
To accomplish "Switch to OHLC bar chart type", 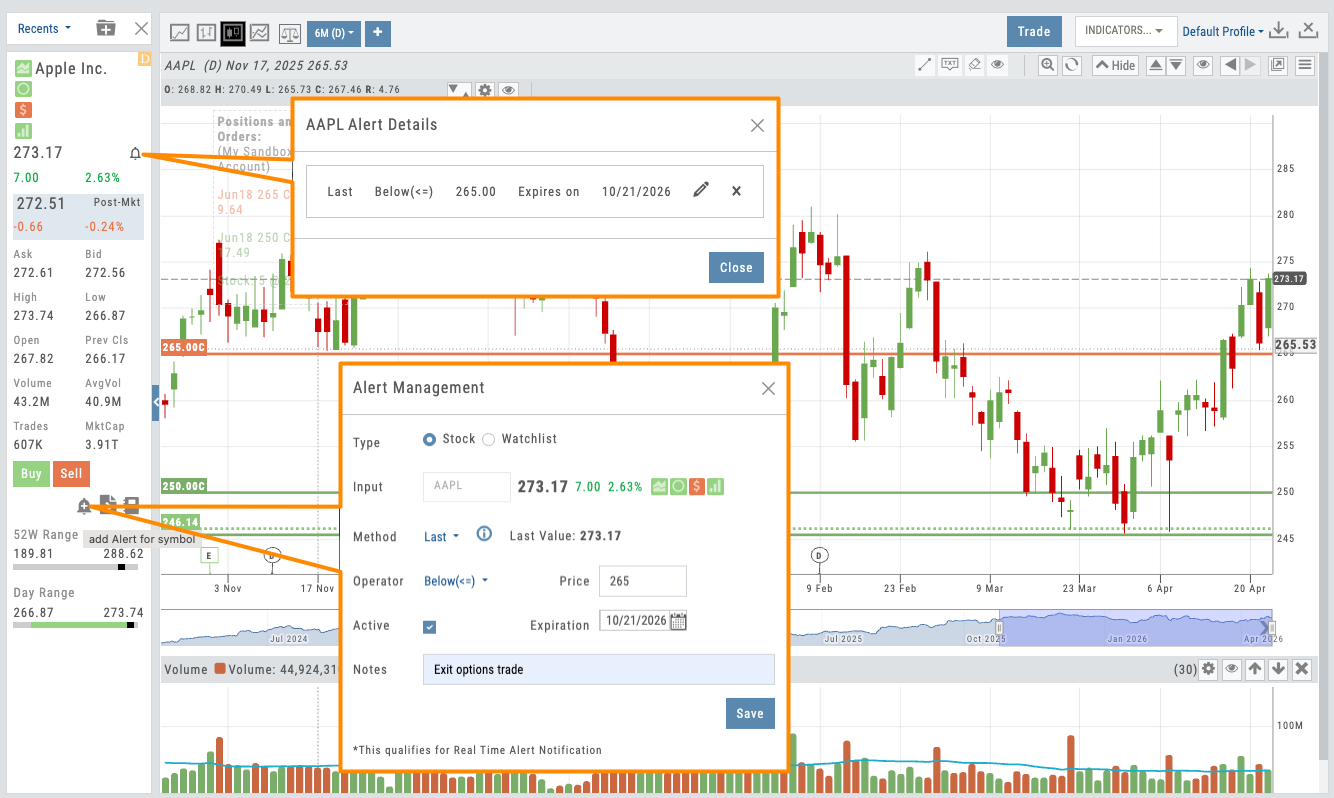I will tap(208, 33).
